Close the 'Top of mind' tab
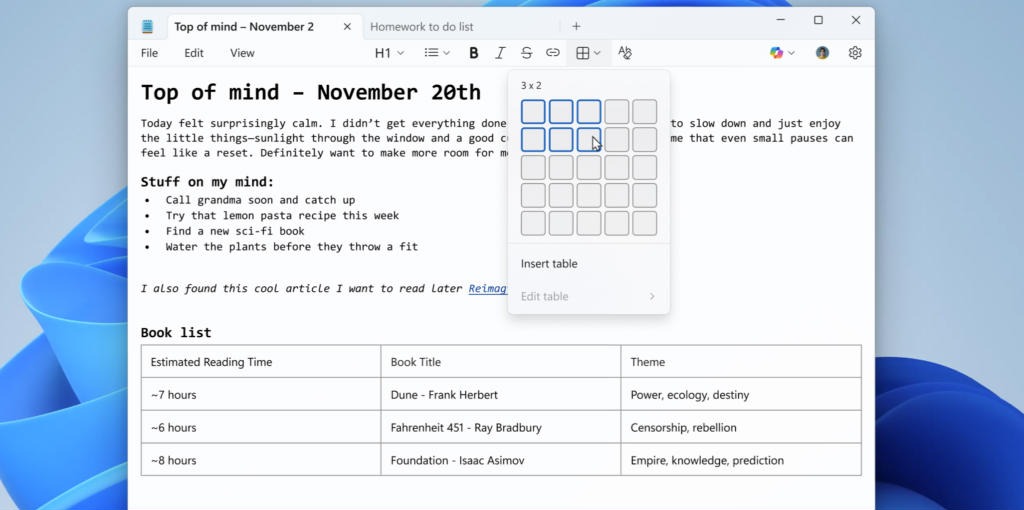 pyautogui.click(x=347, y=27)
